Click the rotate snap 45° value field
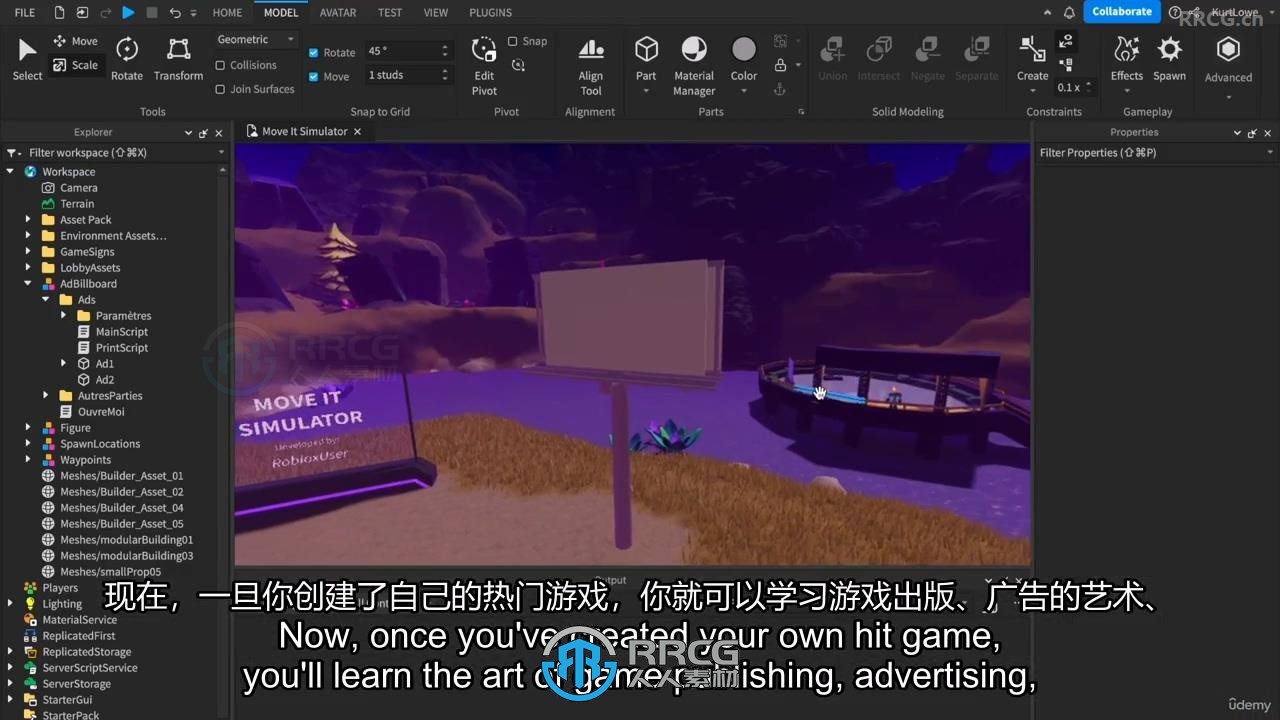The image size is (1280, 720). coord(409,51)
